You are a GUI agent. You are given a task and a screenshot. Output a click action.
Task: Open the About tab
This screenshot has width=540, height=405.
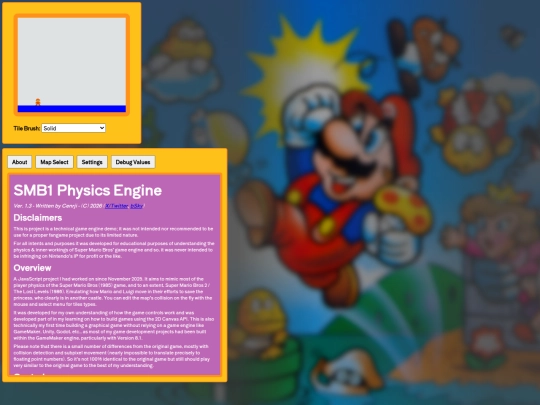click(x=20, y=162)
